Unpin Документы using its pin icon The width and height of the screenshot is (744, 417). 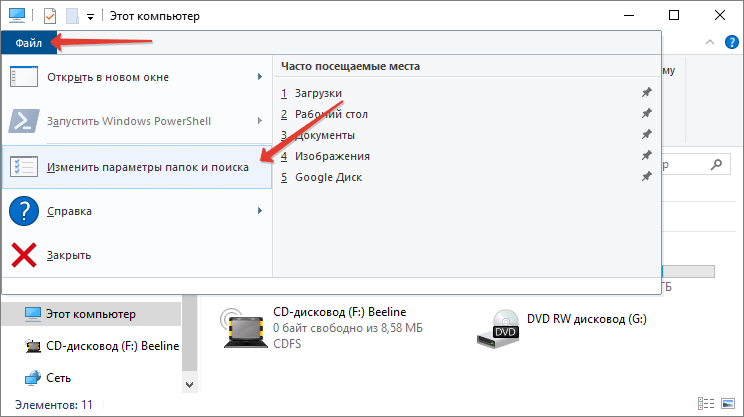(x=646, y=134)
